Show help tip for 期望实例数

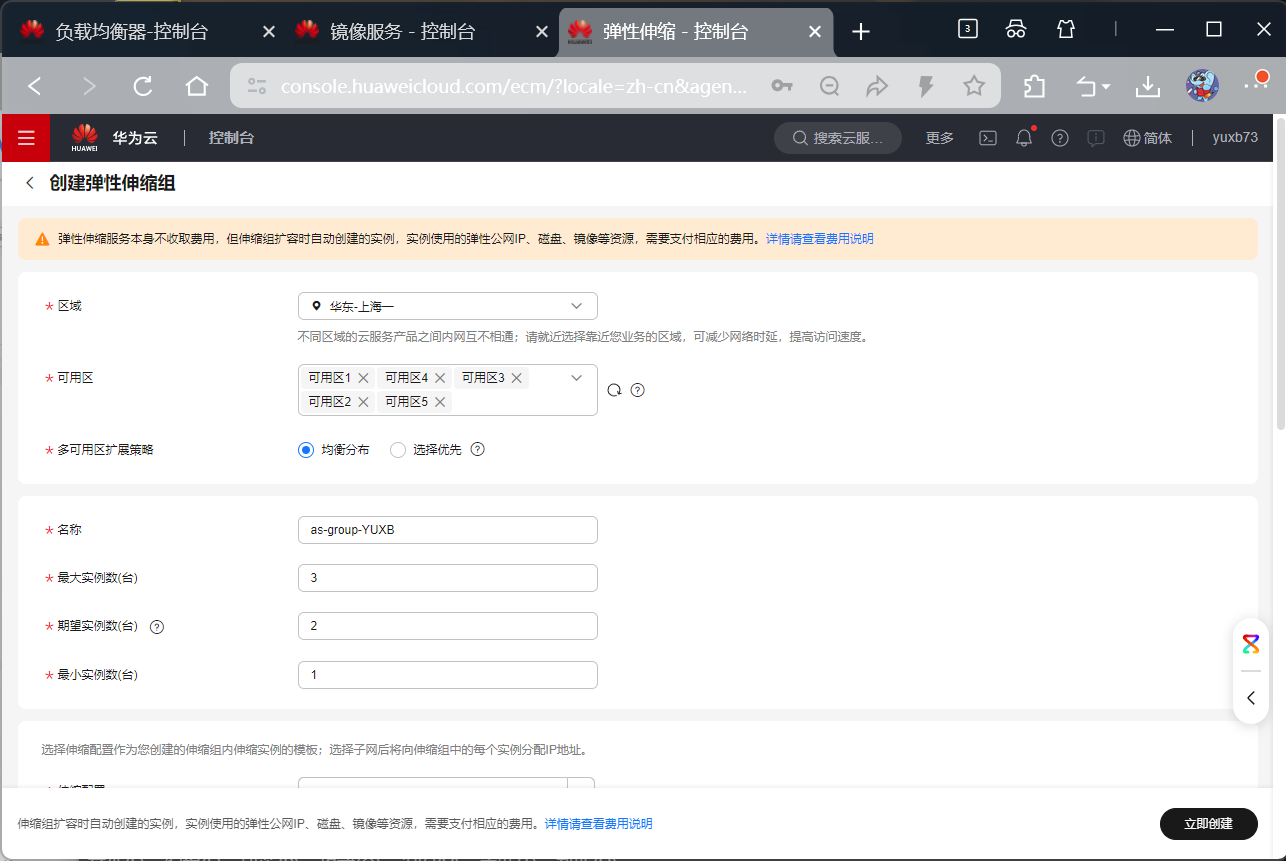[156, 627]
